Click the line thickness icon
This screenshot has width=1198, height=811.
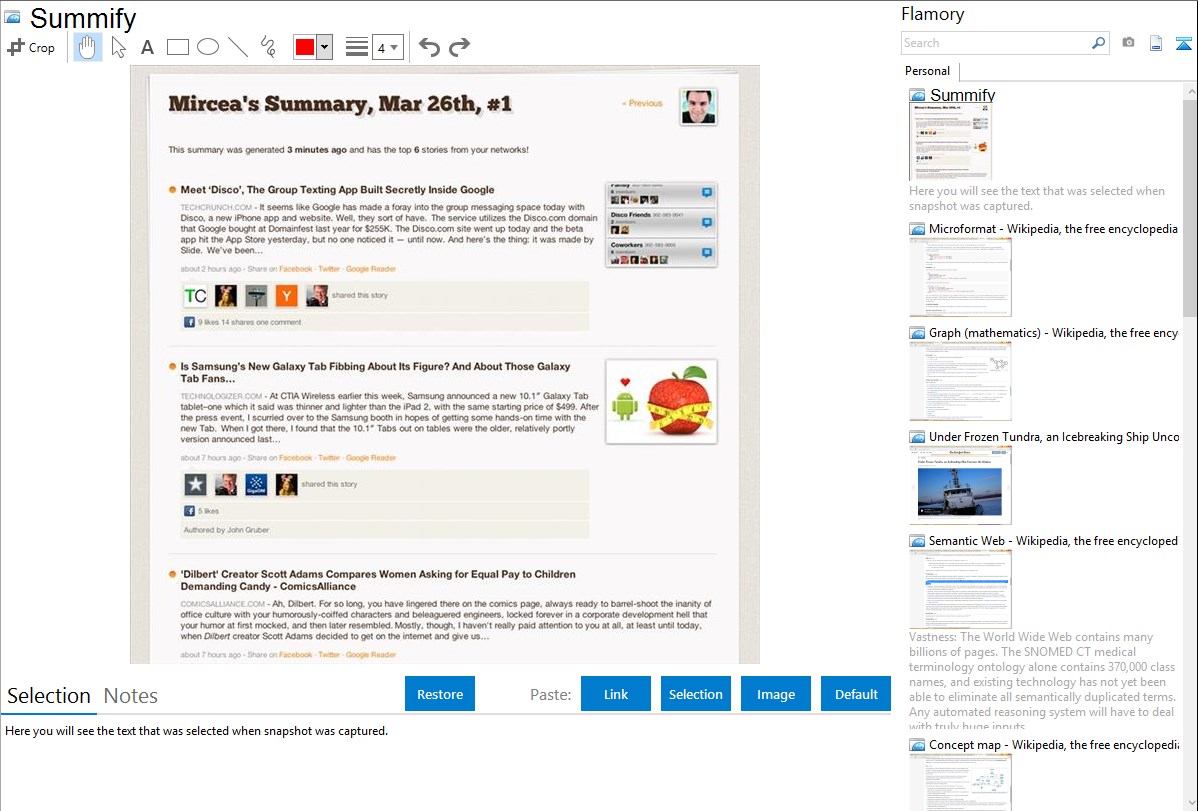(356, 47)
